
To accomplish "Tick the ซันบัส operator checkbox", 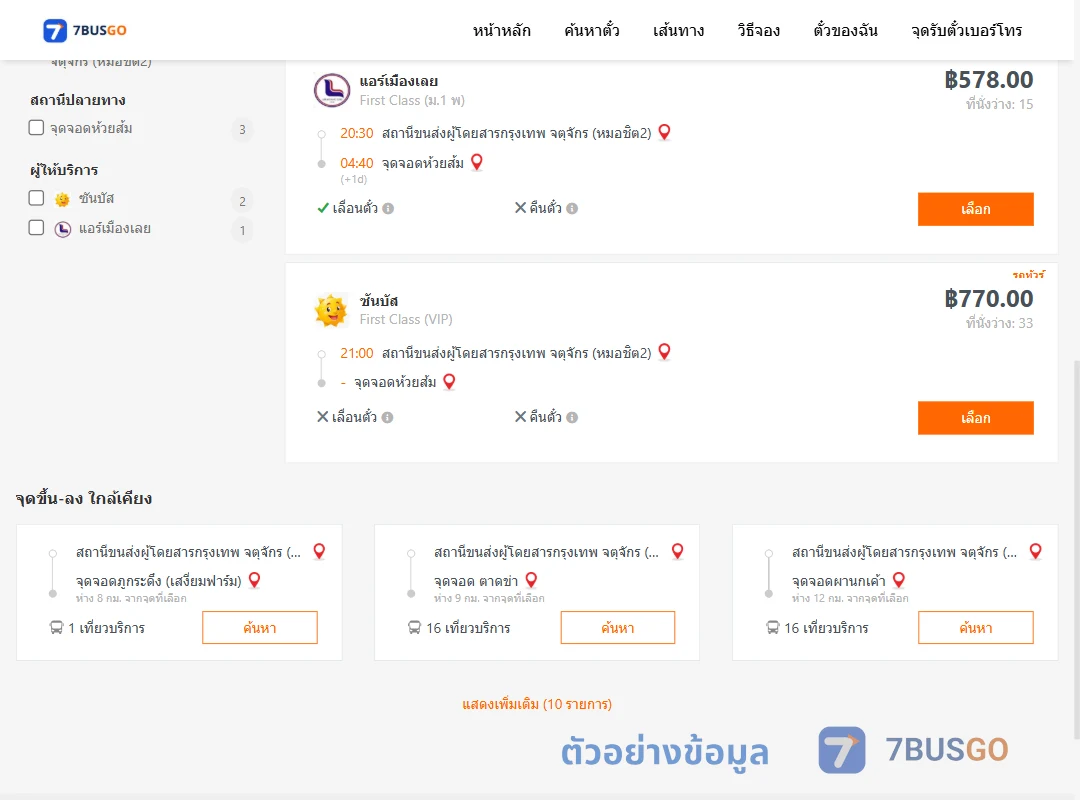I will click(x=37, y=198).
